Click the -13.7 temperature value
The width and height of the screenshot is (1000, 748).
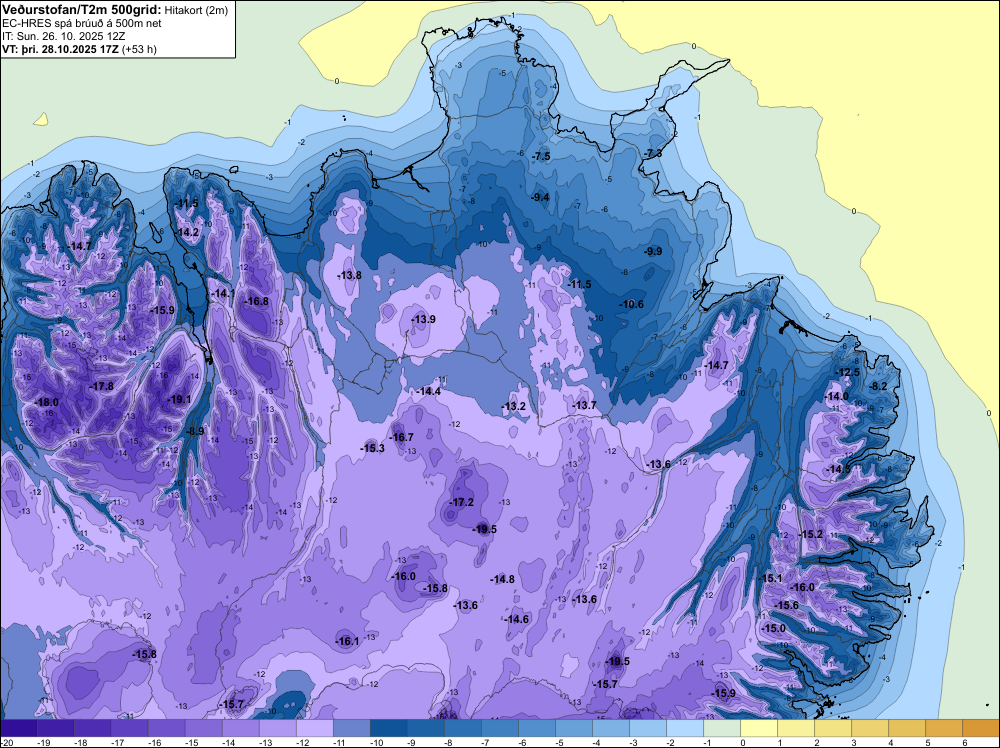point(584,405)
